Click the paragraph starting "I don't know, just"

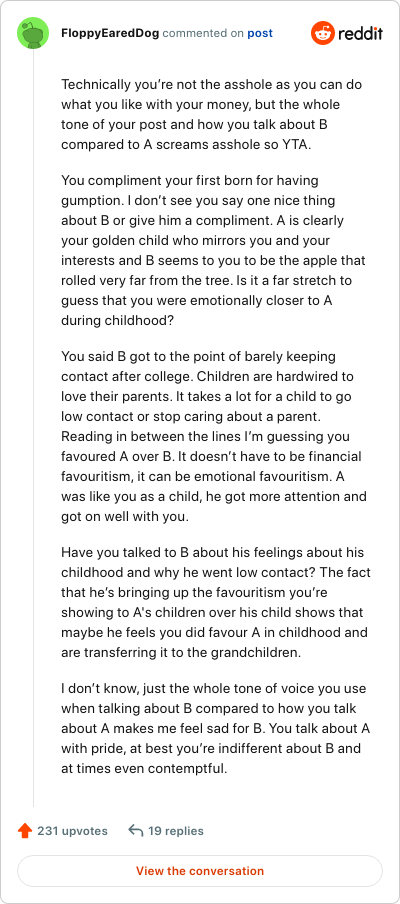pos(216,728)
